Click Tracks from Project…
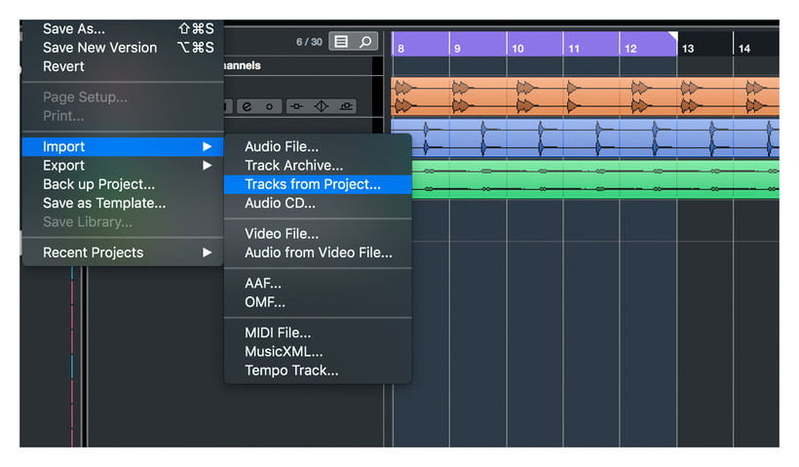Viewport: 799px width, 467px height. 318,185
